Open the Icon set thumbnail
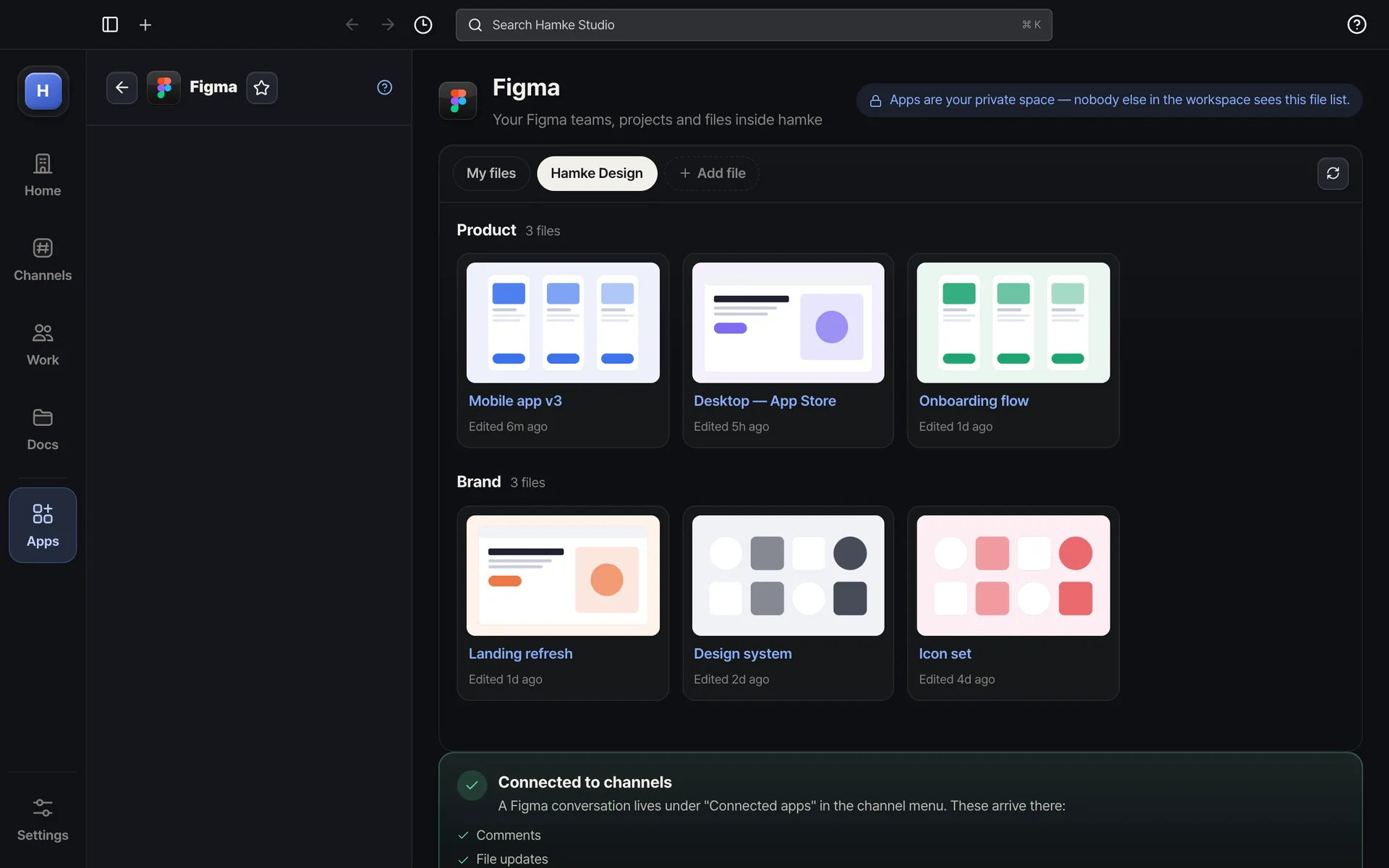Viewport: 1389px width, 868px height. (1013, 576)
